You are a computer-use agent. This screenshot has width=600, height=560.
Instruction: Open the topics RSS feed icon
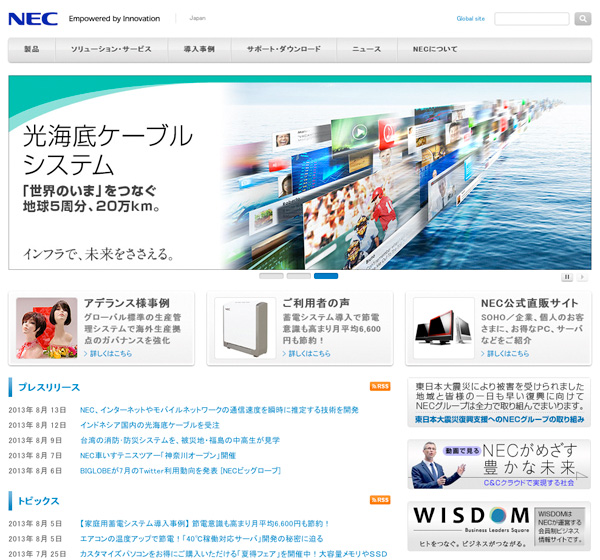[380, 499]
